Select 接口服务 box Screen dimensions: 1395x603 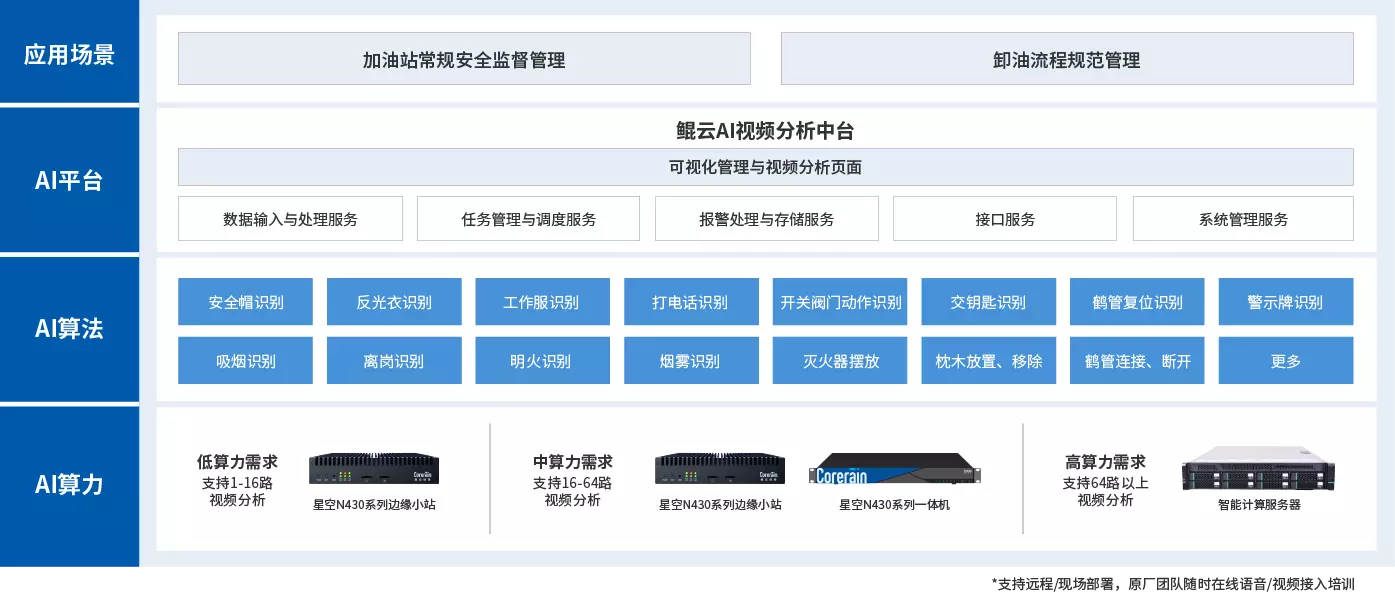[x=1005, y=219]
